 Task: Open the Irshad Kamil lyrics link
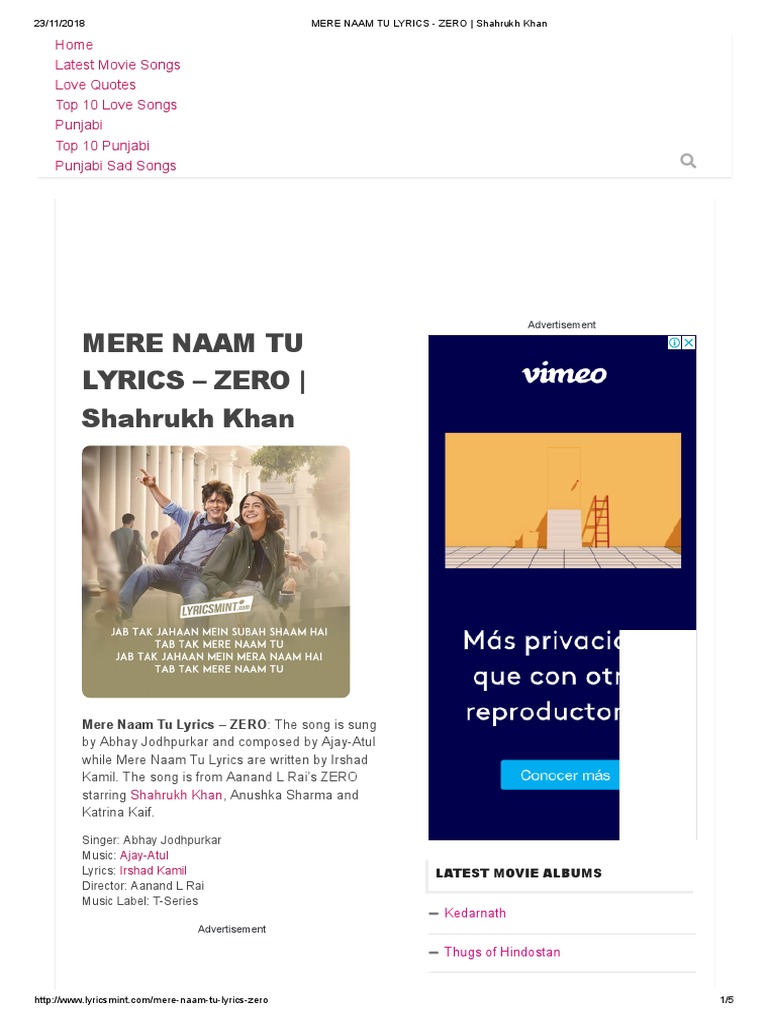(x=153, y=871)
